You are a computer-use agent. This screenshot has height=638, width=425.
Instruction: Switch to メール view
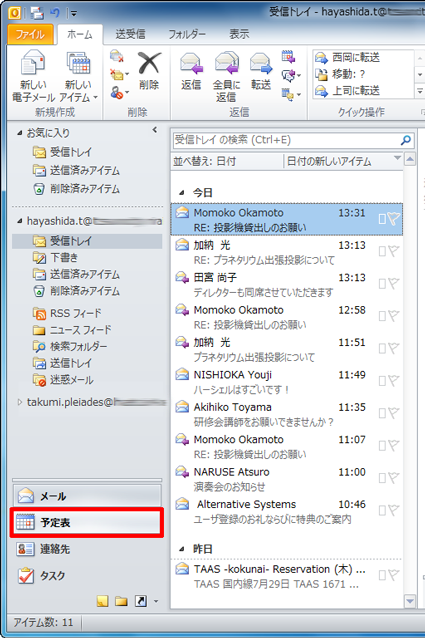coord(87,496)
